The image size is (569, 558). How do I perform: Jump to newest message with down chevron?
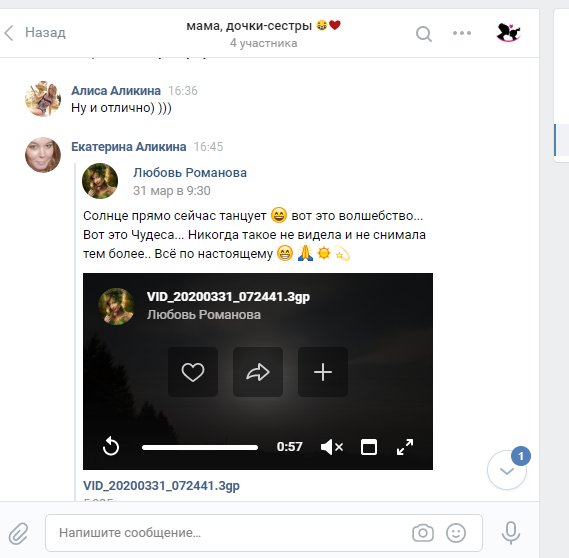[x=507, y=471]
